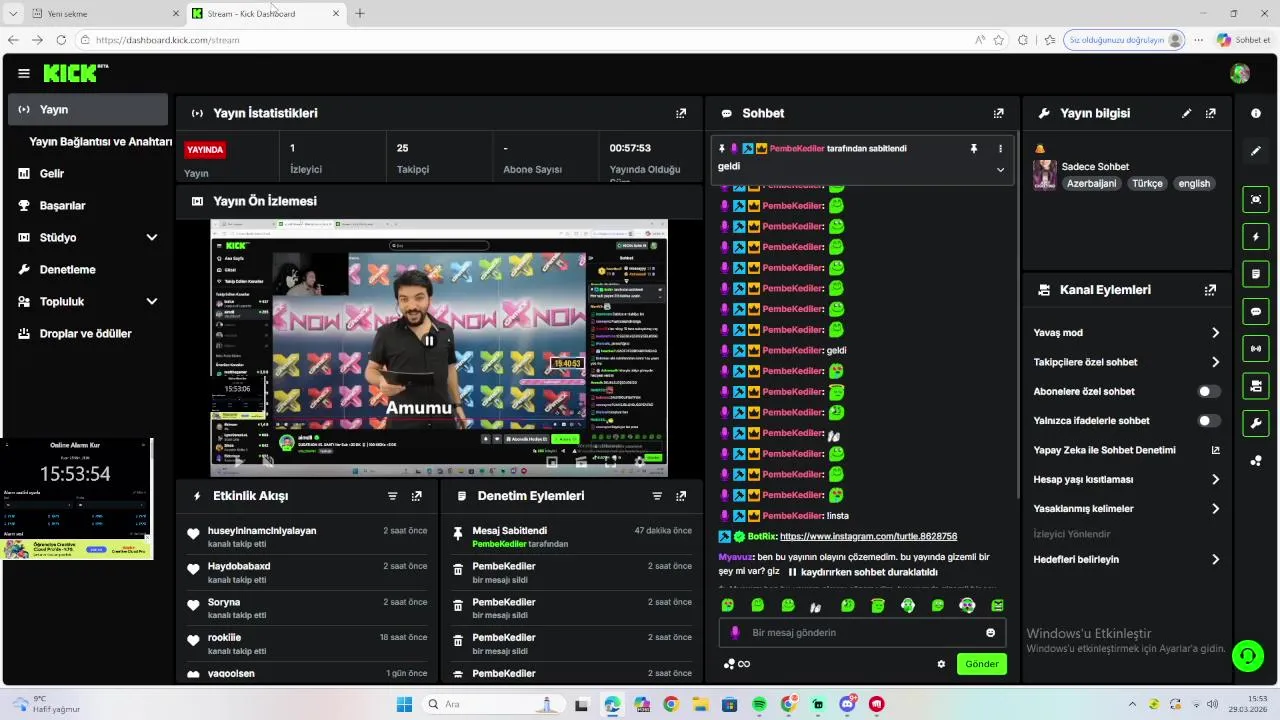Pop out the Yayın bilgisi panel
The width and height of the screenshot is (1280, 720).
tap(1210, 113)
